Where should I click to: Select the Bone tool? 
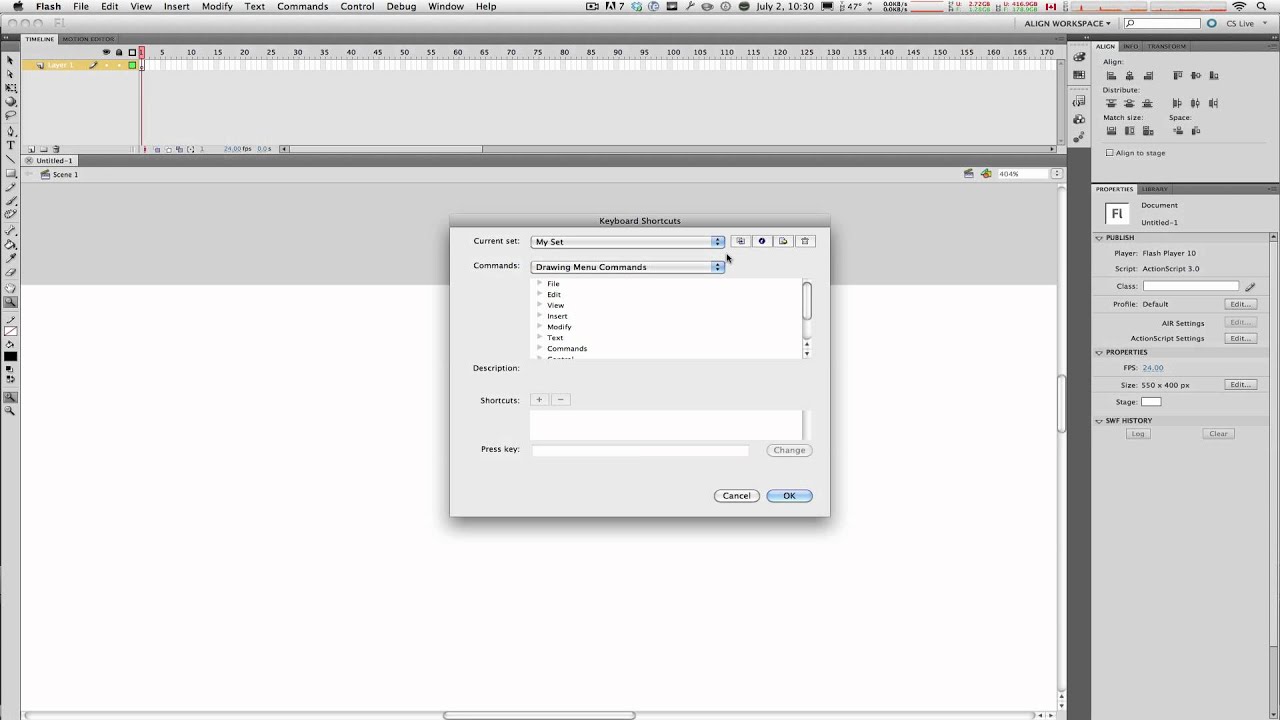click(x=11, y=230)
